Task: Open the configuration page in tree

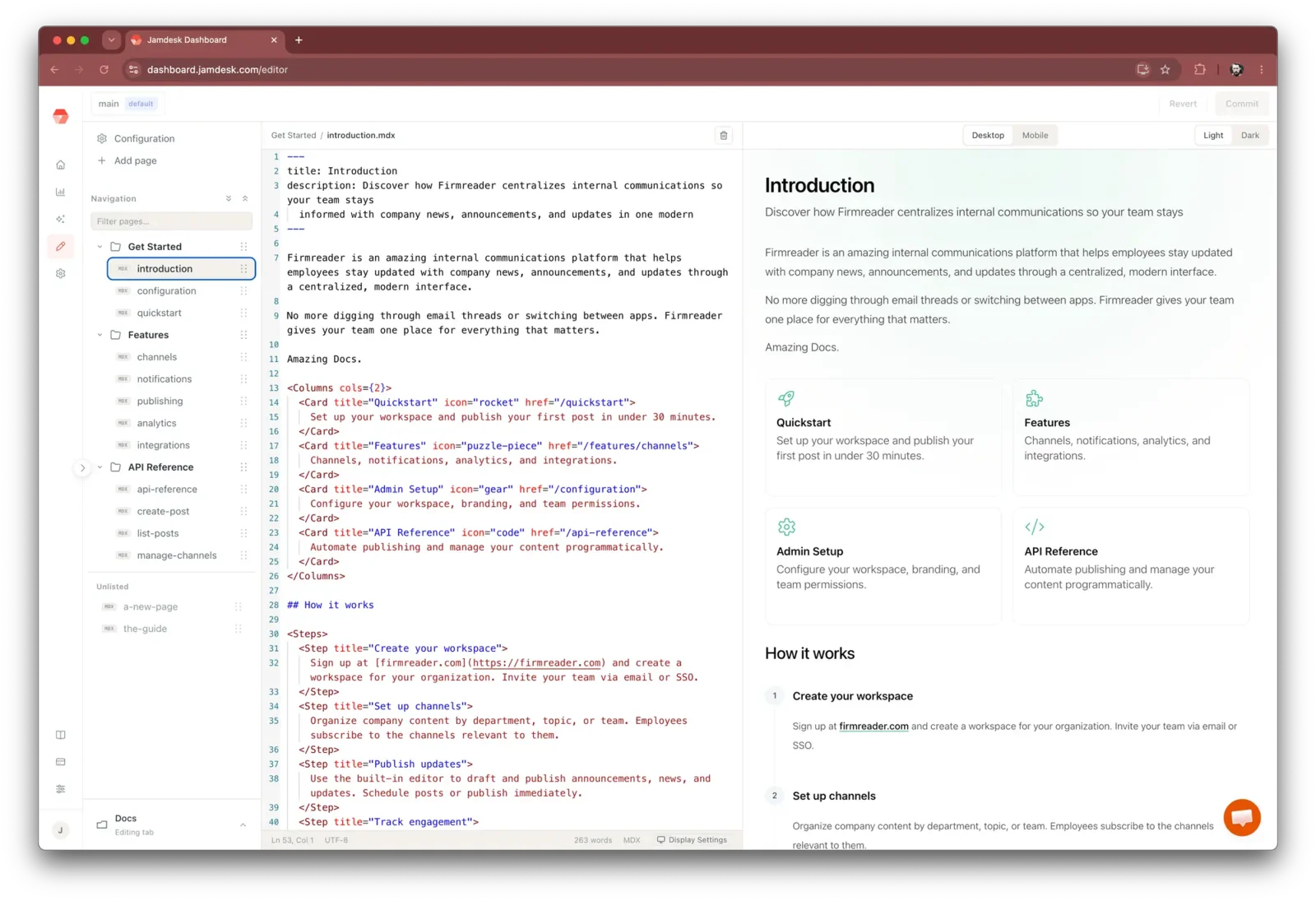Action: [x=182, y=291]
